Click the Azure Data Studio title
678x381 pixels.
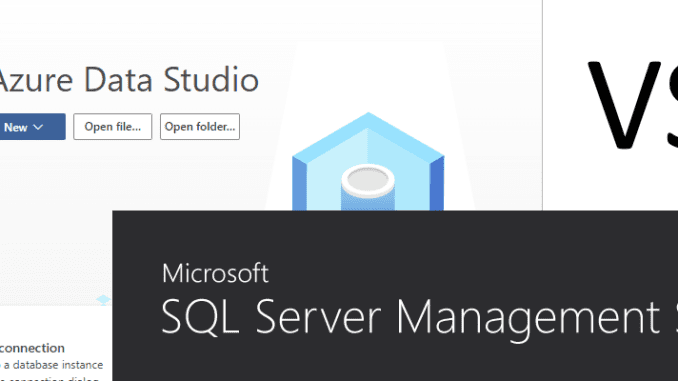tap(128, 80)
